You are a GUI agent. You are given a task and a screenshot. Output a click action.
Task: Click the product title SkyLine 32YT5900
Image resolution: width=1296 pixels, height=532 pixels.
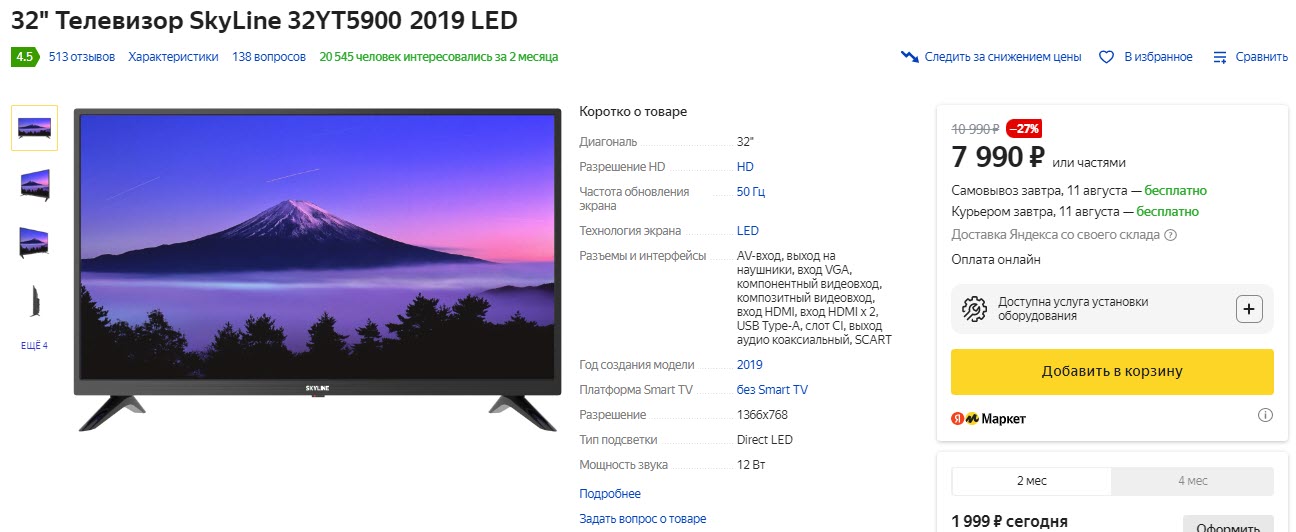(264, 19)
